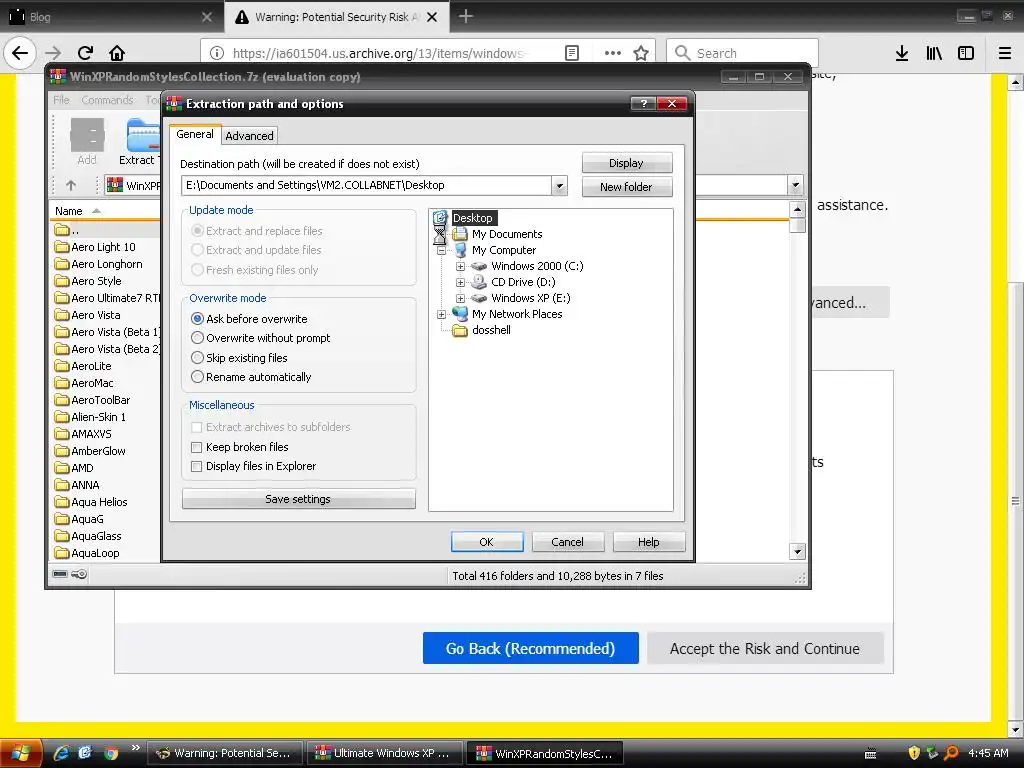This screenshot has width=1024, height=768.
Task: Expand My Network Places tree node
Action: click(441, 314)
